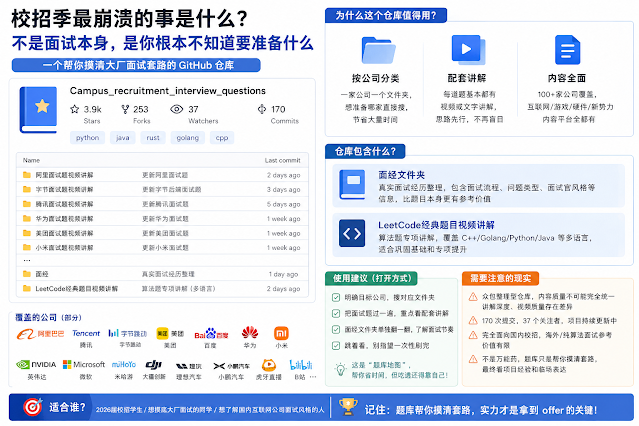This screenshot has height=426, width=639.
Task: Click the 面经文件夹 heading
Action: tap(401, 175)
